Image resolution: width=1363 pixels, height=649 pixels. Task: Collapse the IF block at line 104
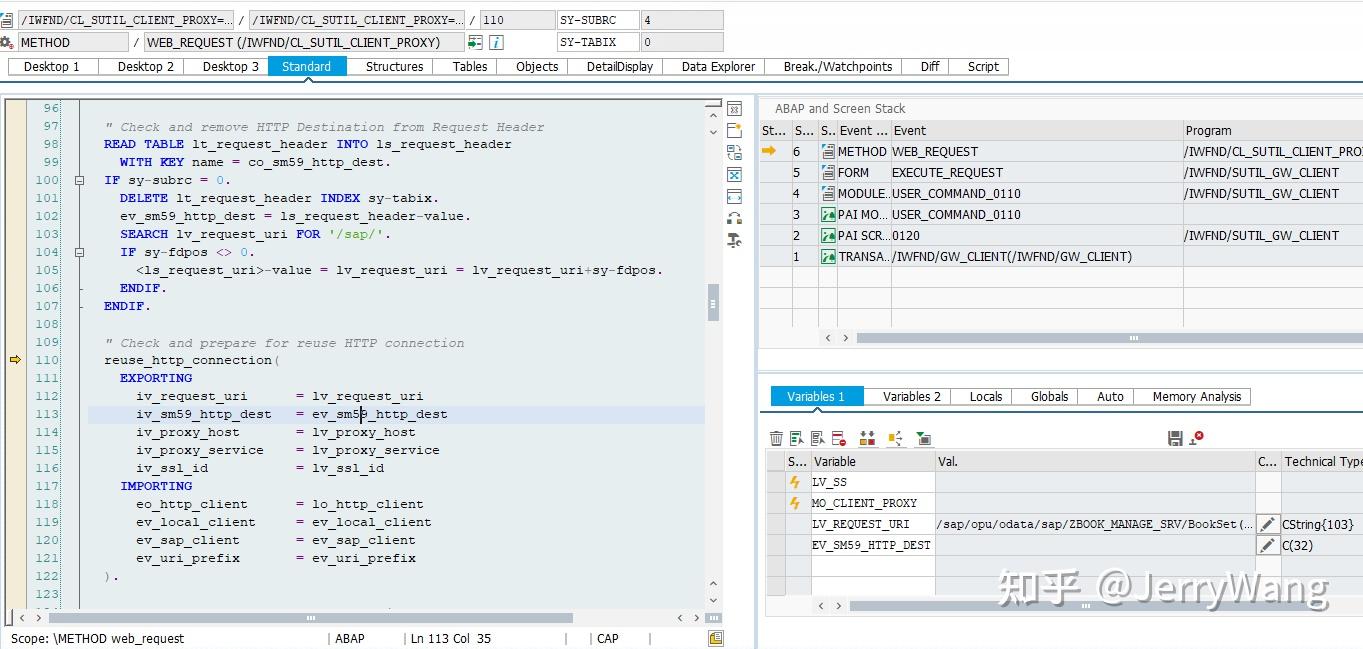click(79, 254)
